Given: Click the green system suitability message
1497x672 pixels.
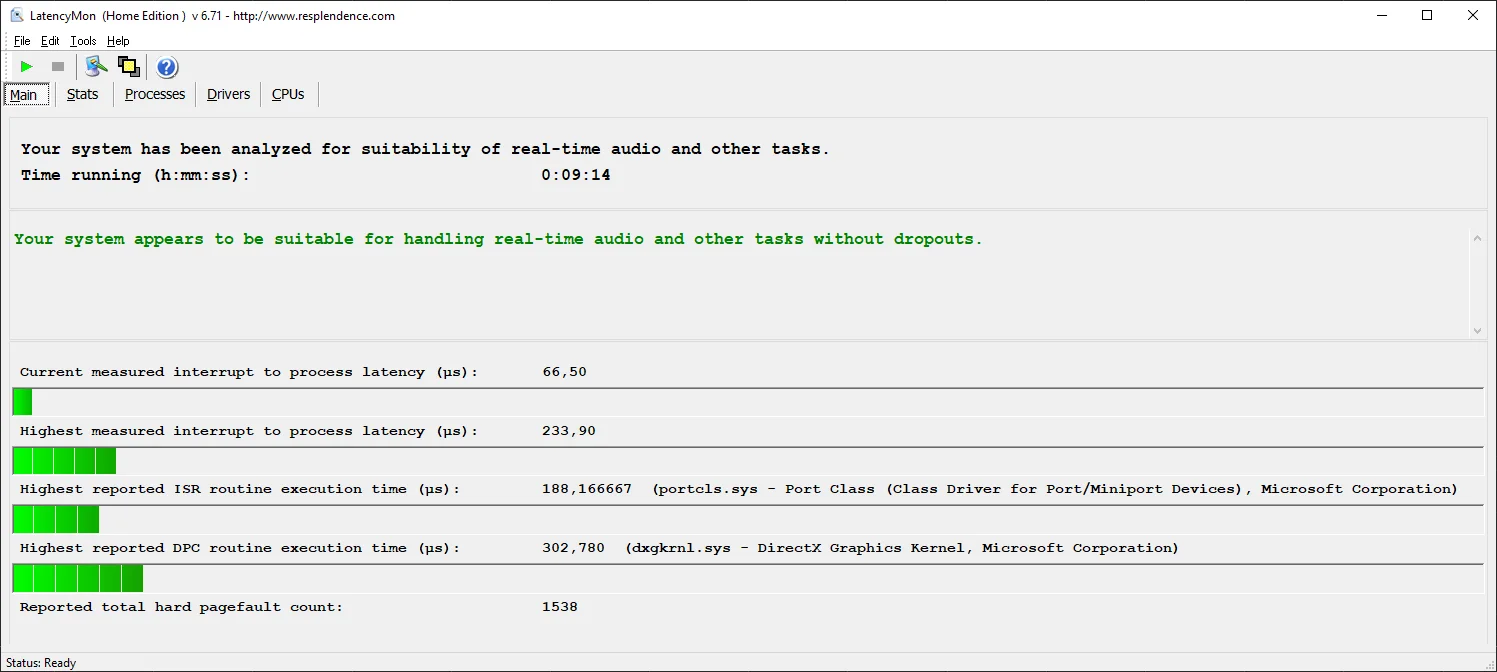Looking at the screenshot, I should click(x=498, y=239).
